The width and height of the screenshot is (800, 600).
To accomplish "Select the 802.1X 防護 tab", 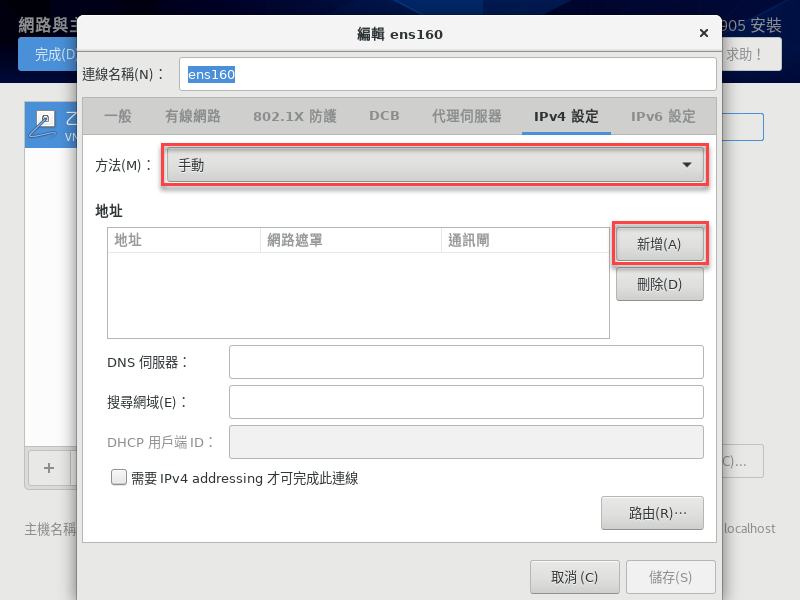I will pos(295,116).
